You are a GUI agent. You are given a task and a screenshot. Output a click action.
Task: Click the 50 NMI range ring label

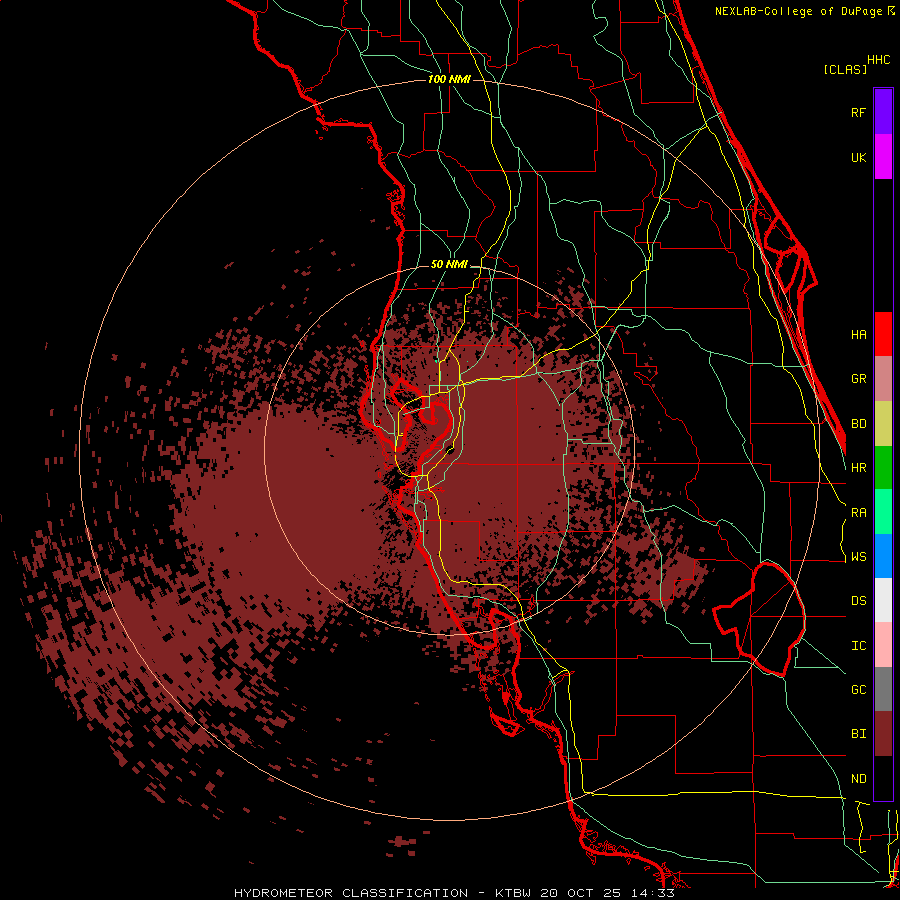coord(449,264)
